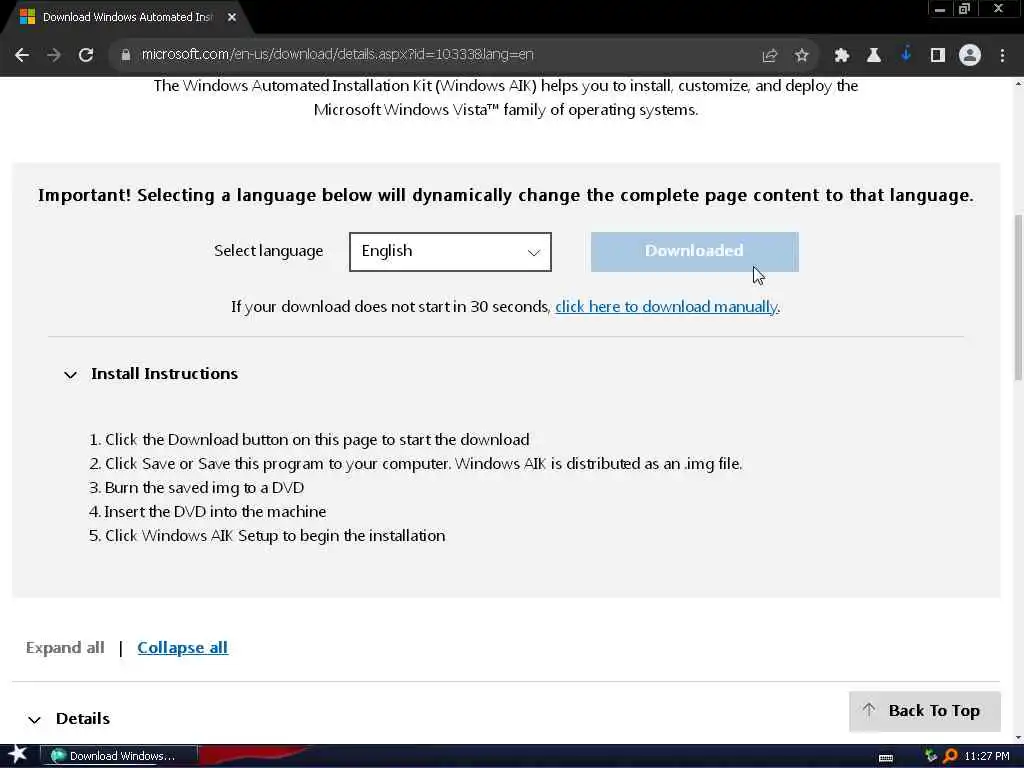
Task: Click the Chrome Labs flask icon
Action: [873, 56]
